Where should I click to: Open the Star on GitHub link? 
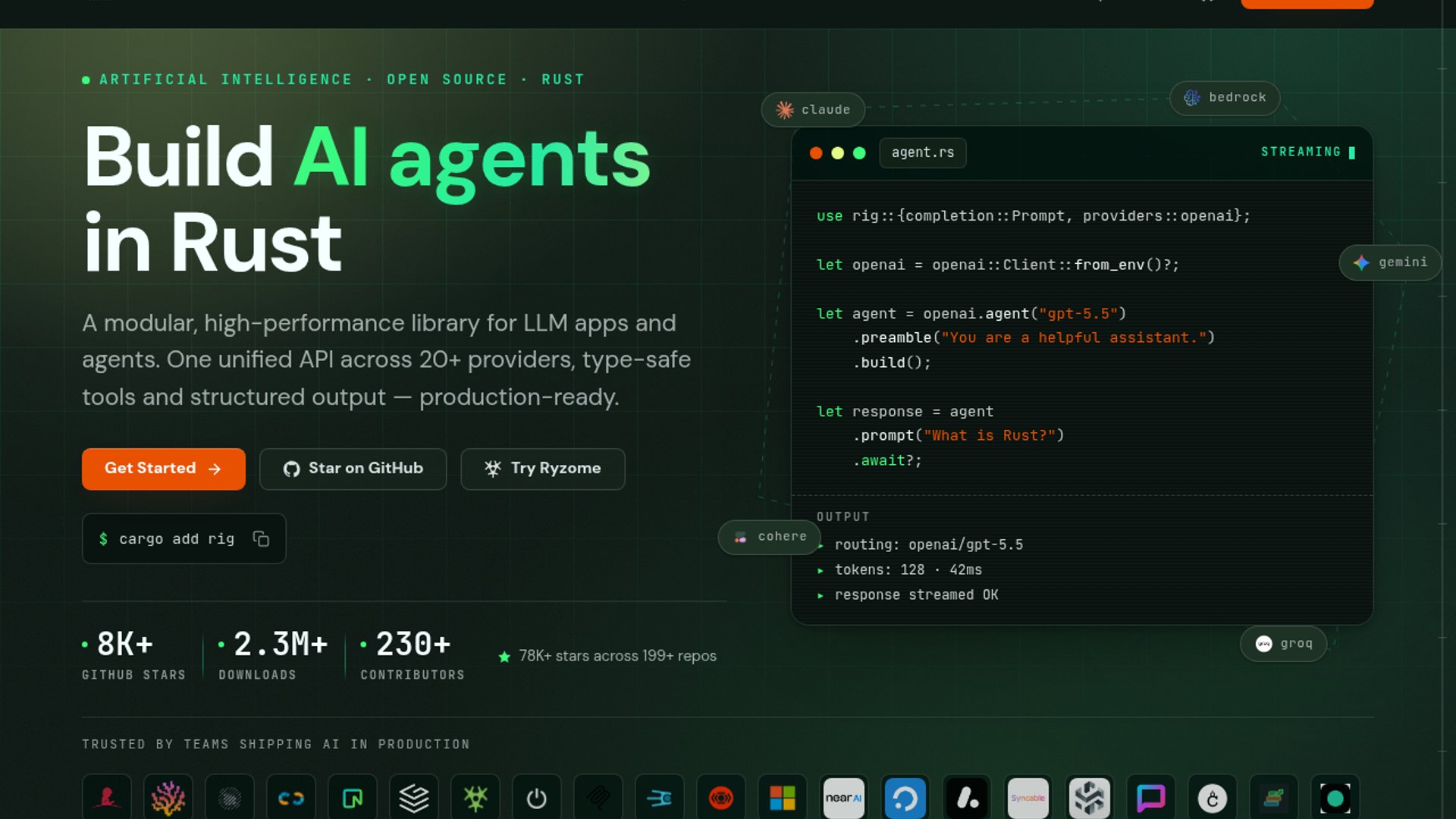353,469
